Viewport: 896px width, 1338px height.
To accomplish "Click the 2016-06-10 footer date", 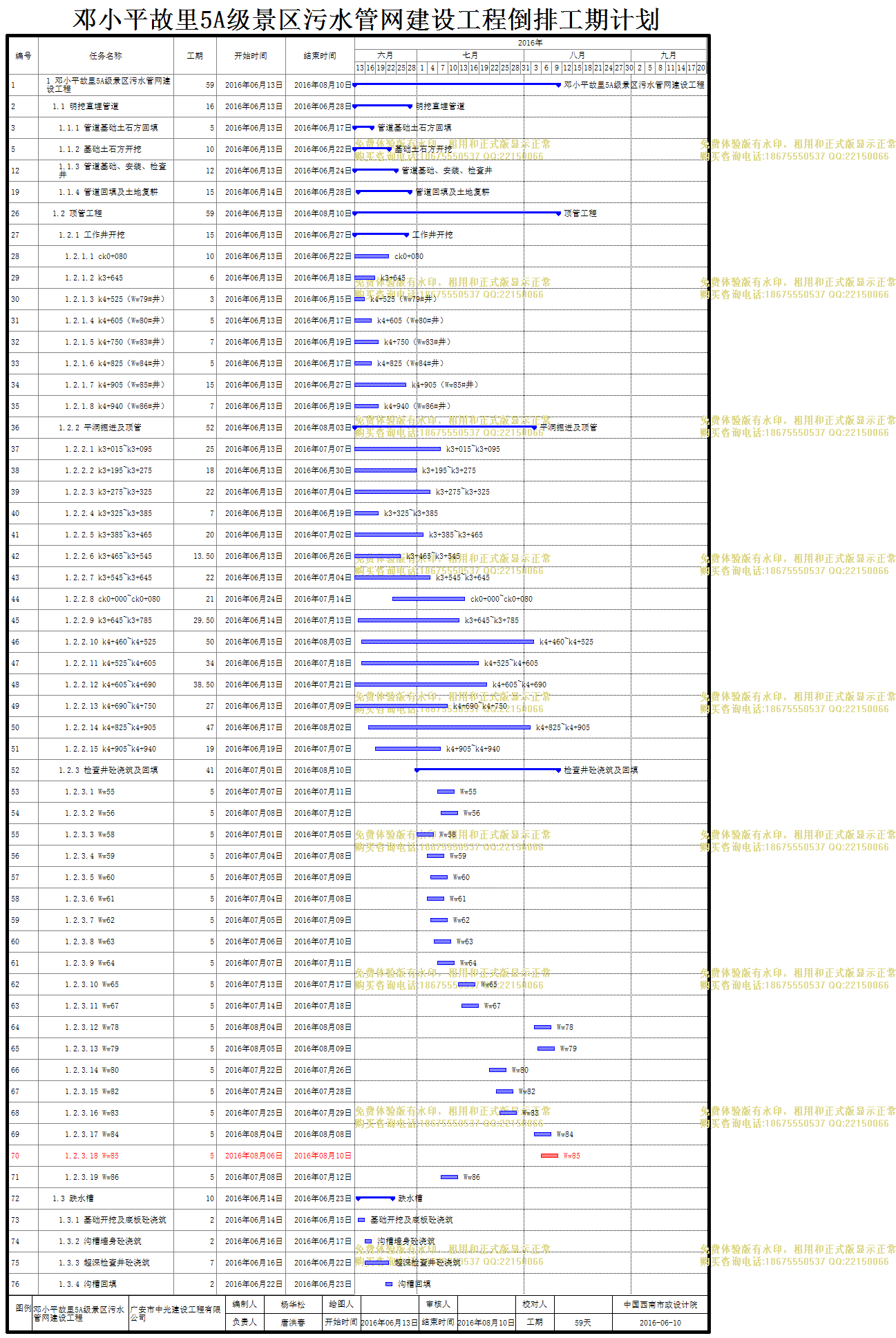I will (660, 1322).
